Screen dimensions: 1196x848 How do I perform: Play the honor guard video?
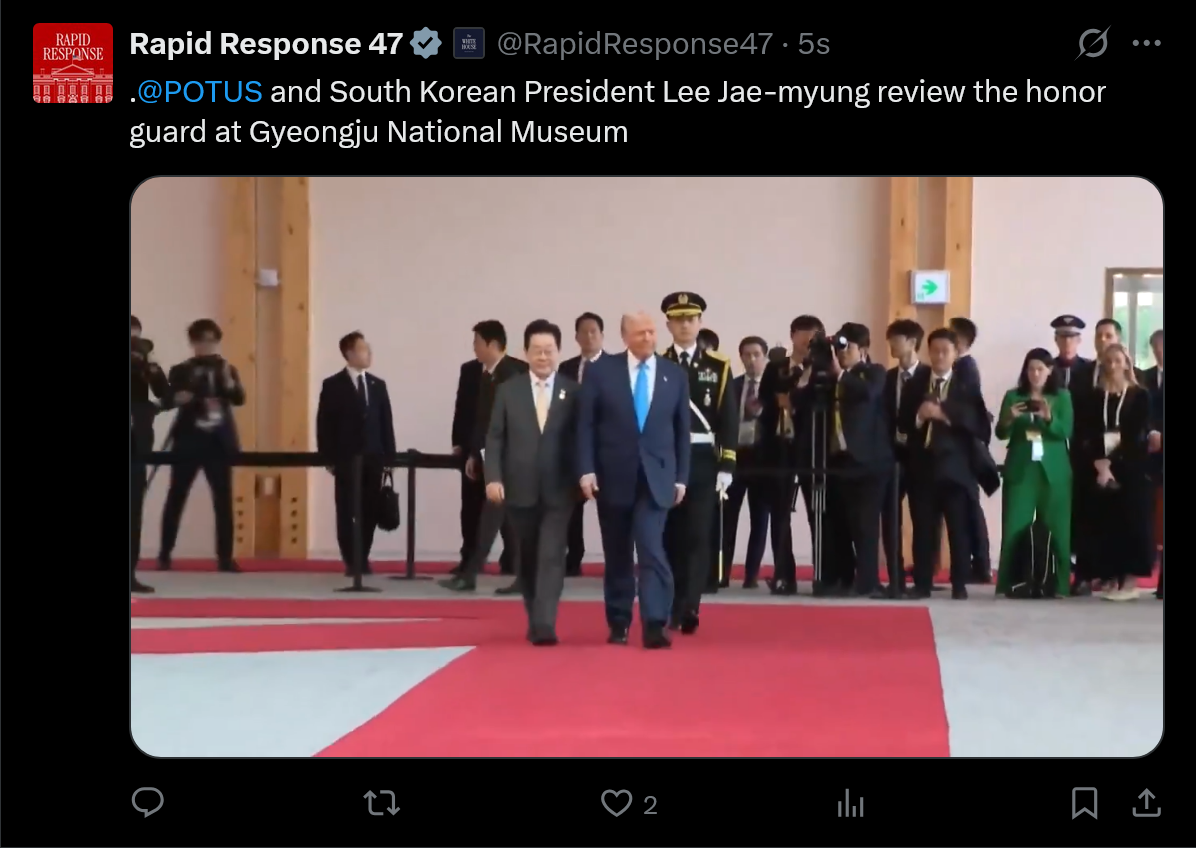pos(647,467)
